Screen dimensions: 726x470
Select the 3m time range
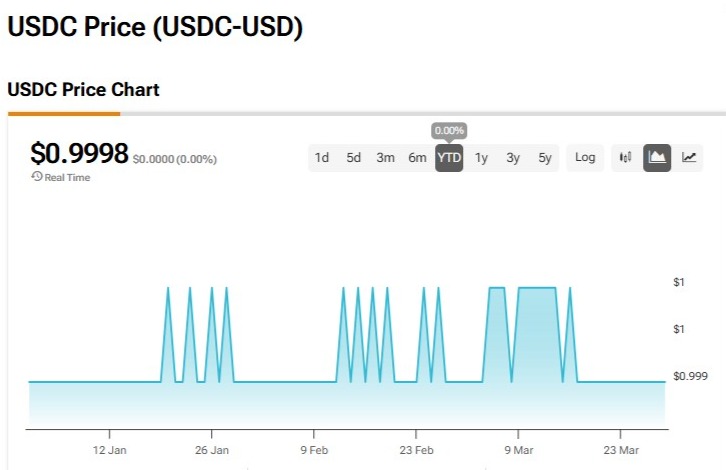click(x=385, y=158)
